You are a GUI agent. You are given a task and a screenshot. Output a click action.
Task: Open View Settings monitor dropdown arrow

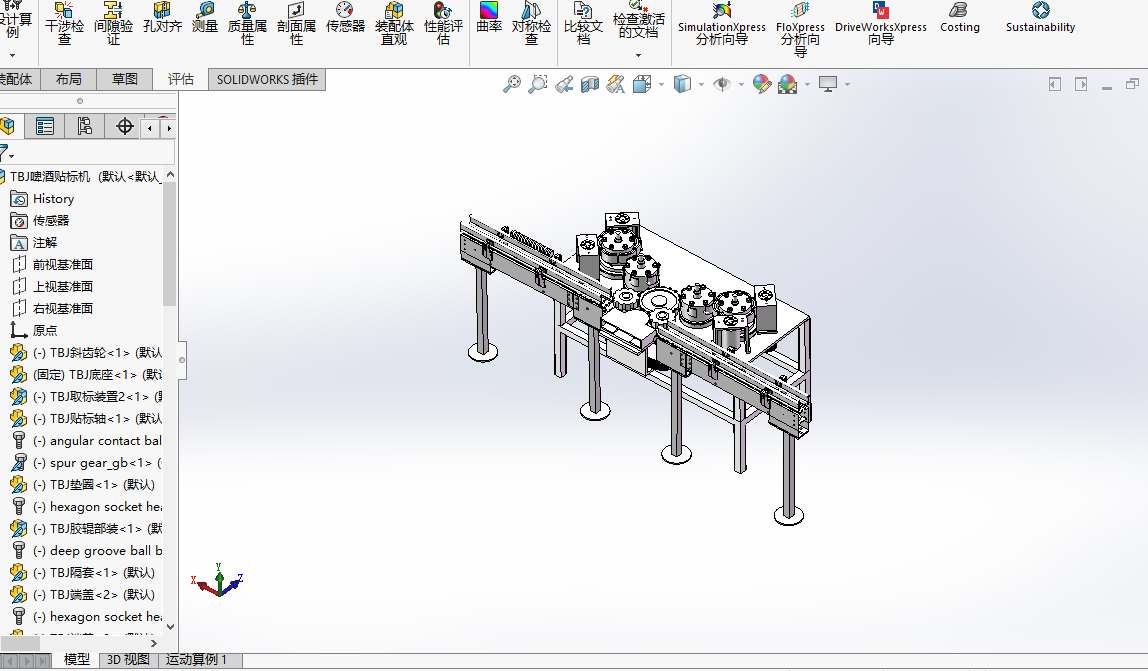click(x=847, y=84)
